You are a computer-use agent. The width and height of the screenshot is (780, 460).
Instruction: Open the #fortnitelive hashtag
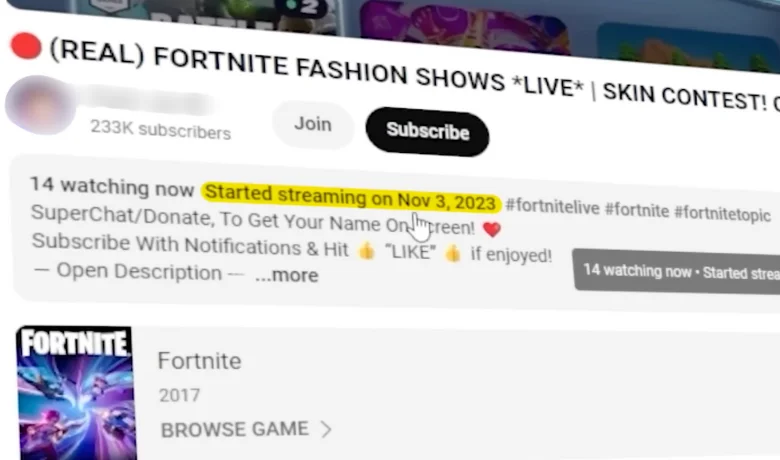point(552,206)
